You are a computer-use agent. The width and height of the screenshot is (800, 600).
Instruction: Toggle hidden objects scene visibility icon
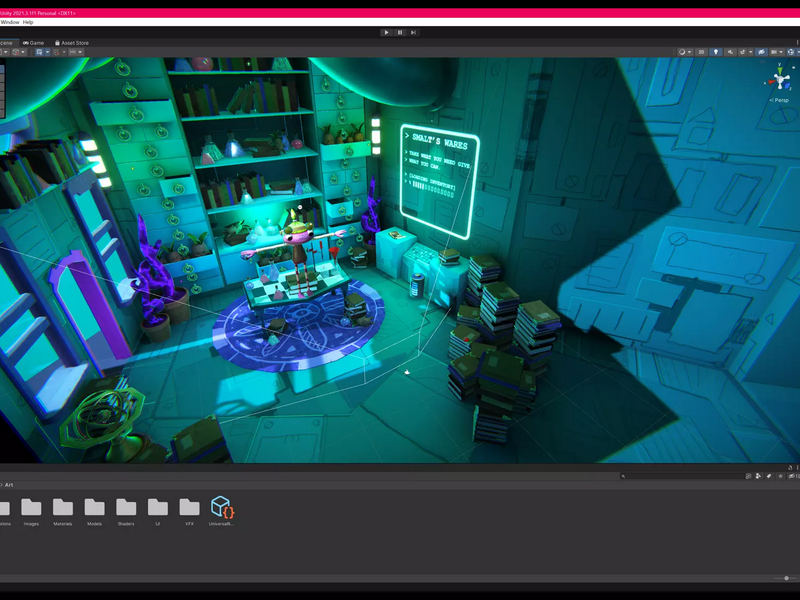point(761,52)
